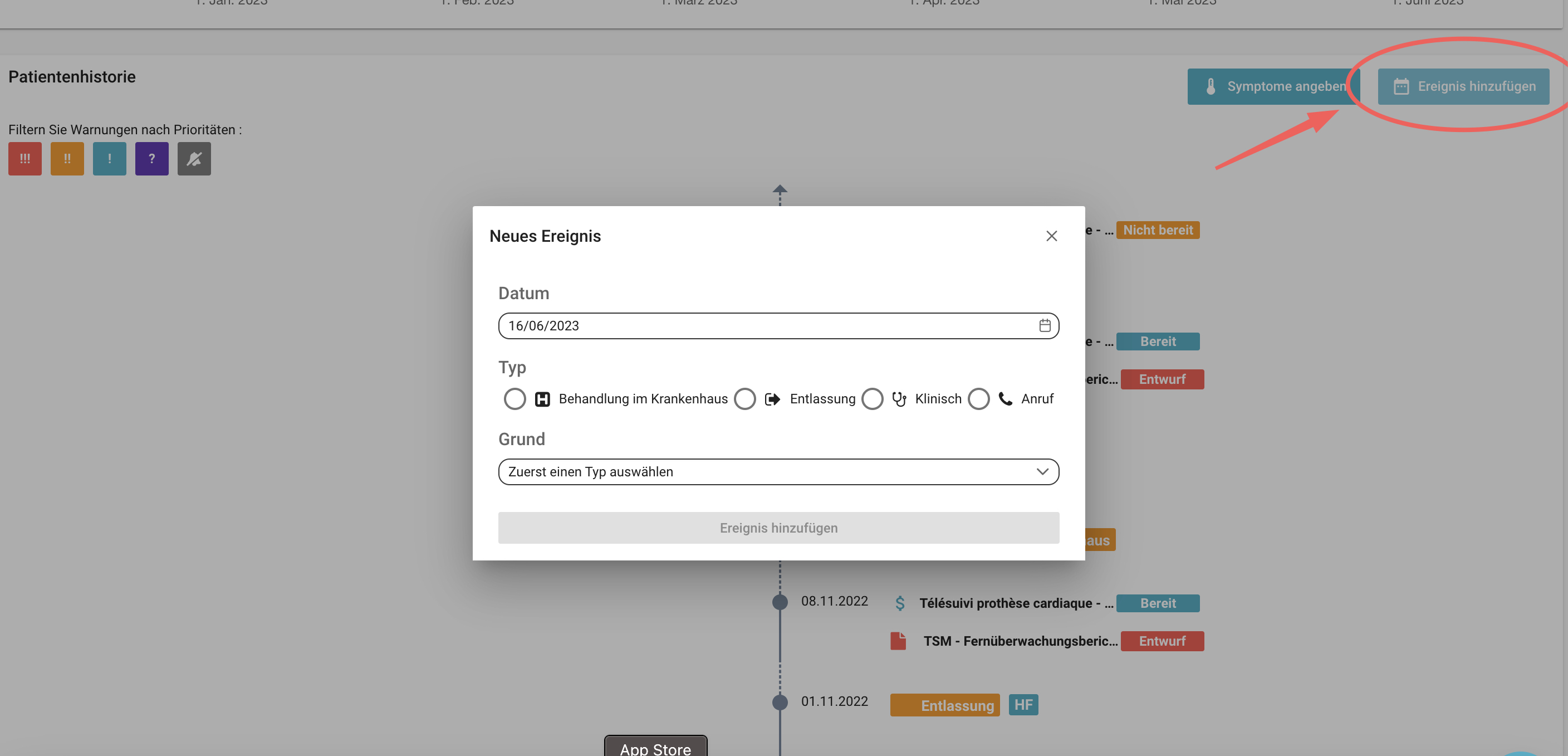Image resolution: width=1568 pixels, height=756 pixels.
Task: Submit with gray Ereignis hinzufügen button
Action: point(778,528)
